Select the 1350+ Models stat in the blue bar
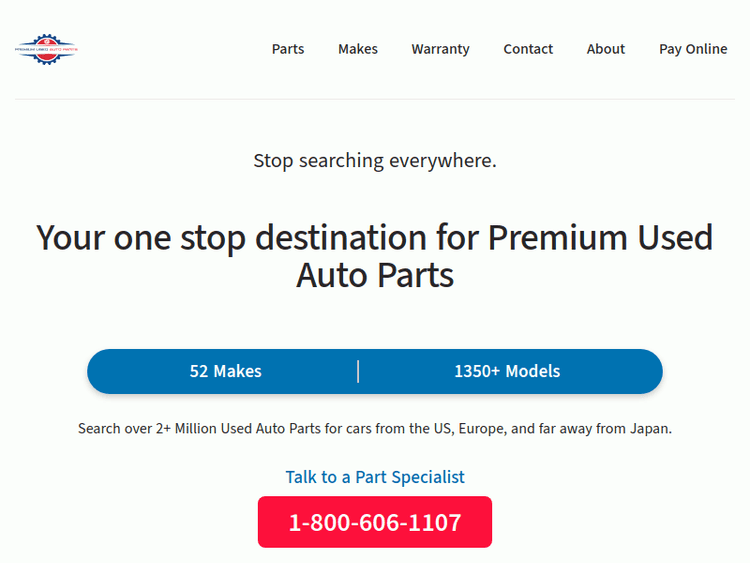This screenshot has height=563, width=750. click(507, 371)
